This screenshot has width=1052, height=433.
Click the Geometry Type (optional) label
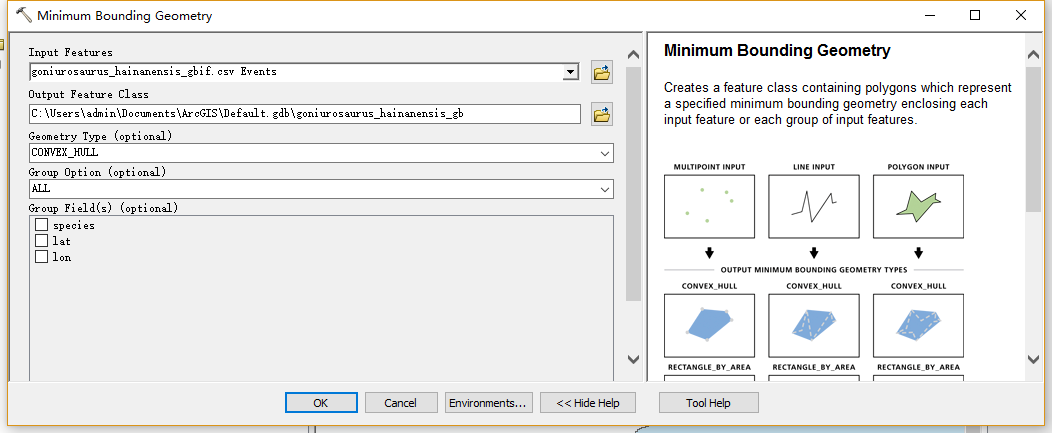click(100, 136)
